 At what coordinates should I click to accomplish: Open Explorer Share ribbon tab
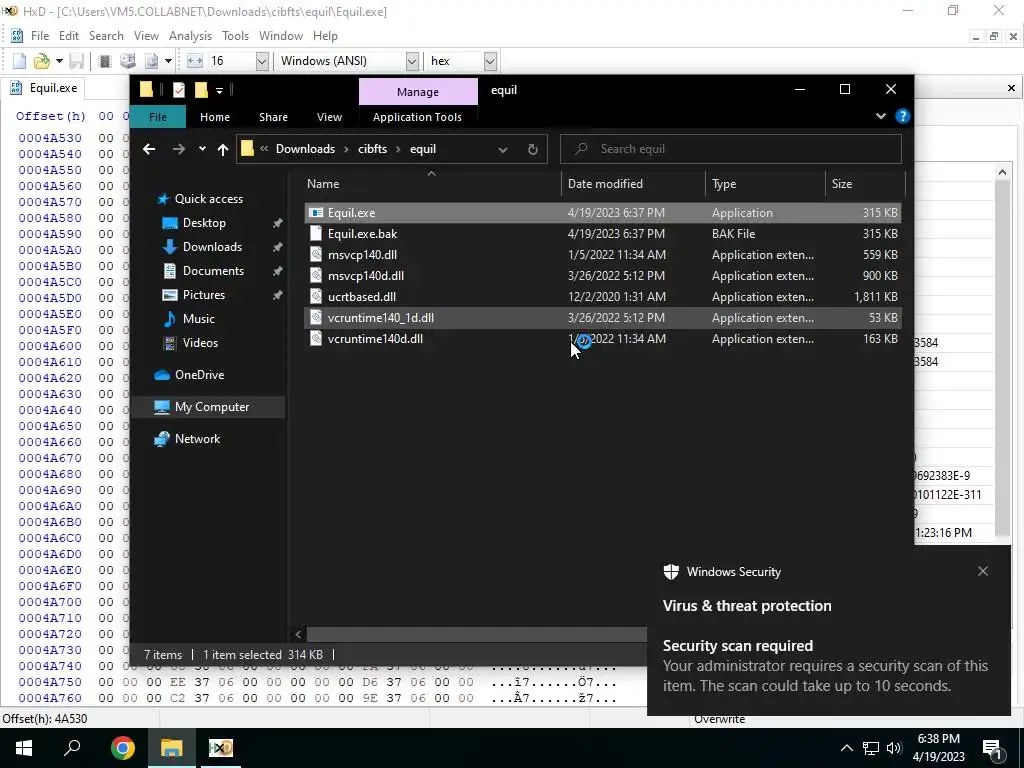pos(273,117)
